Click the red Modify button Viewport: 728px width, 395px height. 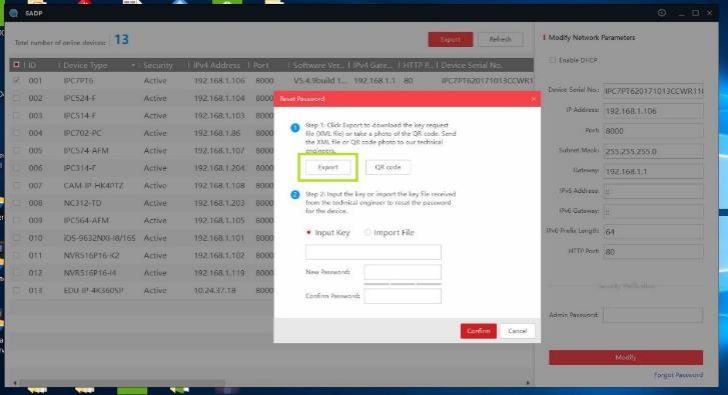(x=625, y=357)
